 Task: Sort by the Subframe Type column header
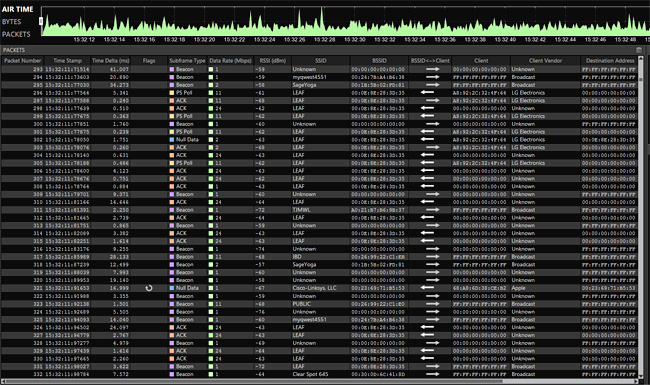click(x=187, y=61)
